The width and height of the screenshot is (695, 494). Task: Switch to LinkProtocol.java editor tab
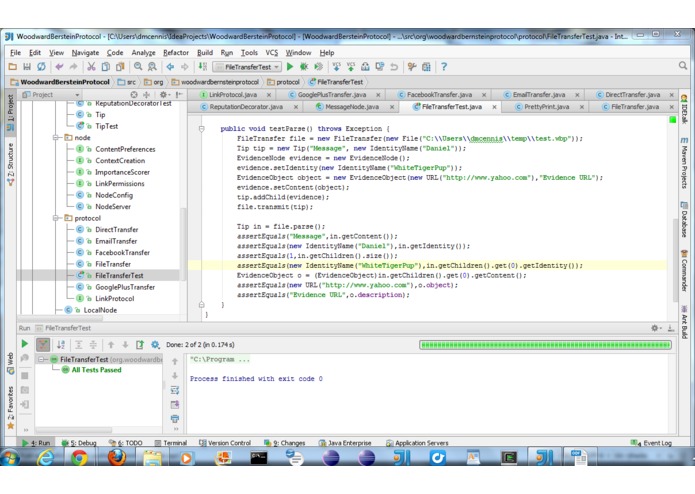pos(232,95)
